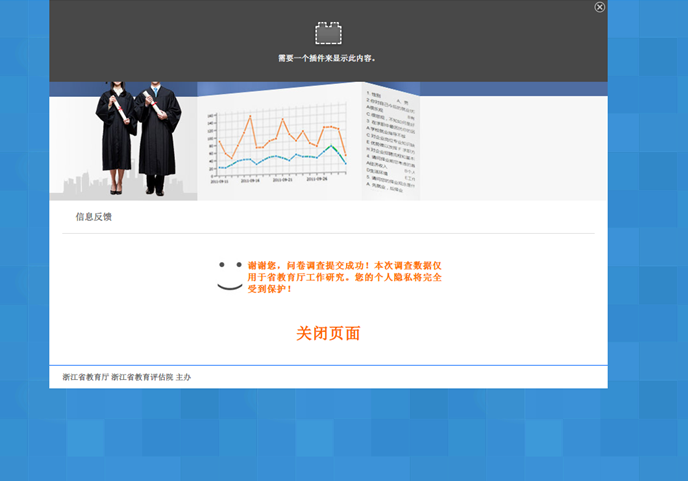Click the 关闭页面 link

(328, 333)
